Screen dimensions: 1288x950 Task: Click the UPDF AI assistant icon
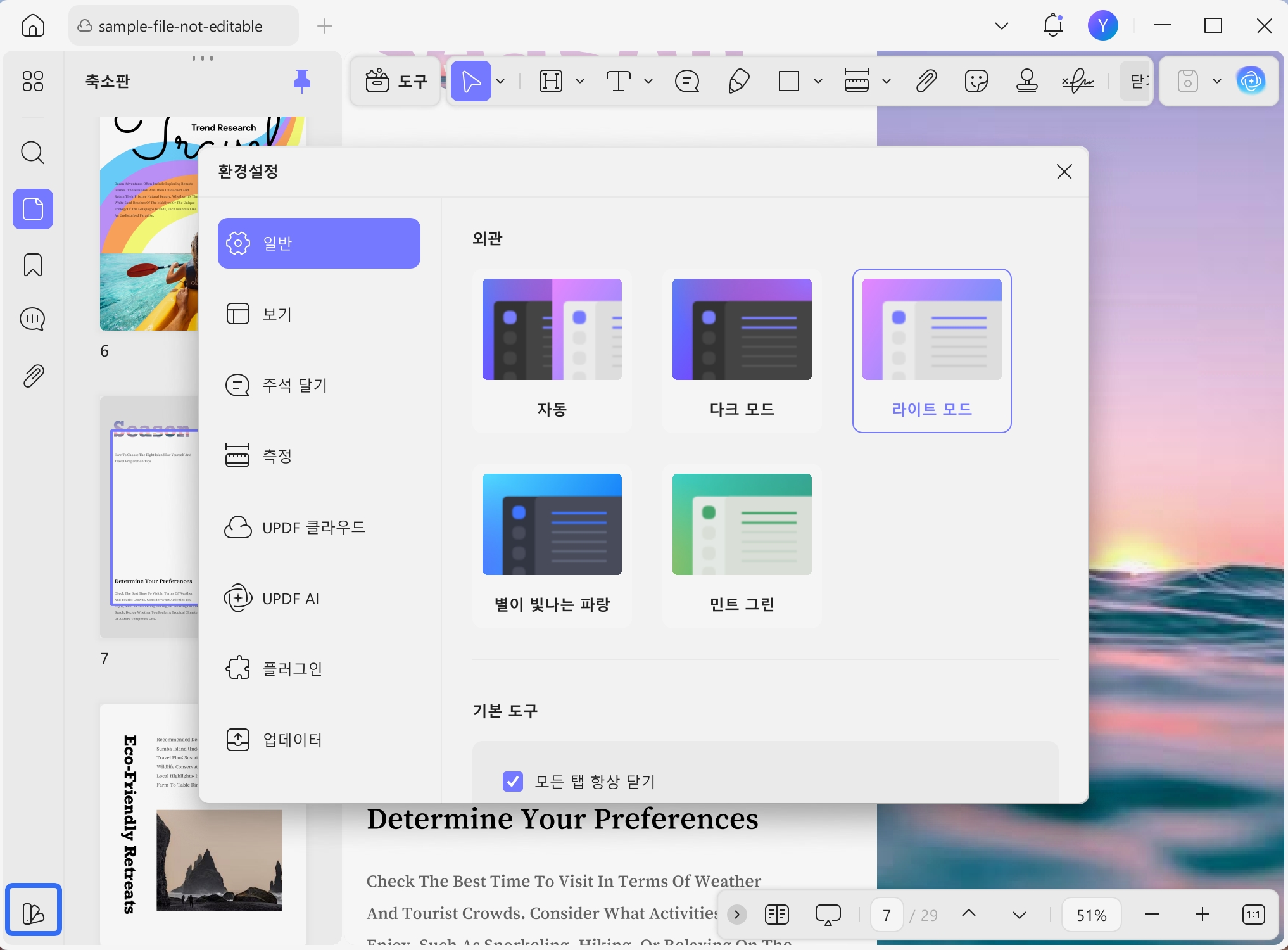coord(1251,81)
